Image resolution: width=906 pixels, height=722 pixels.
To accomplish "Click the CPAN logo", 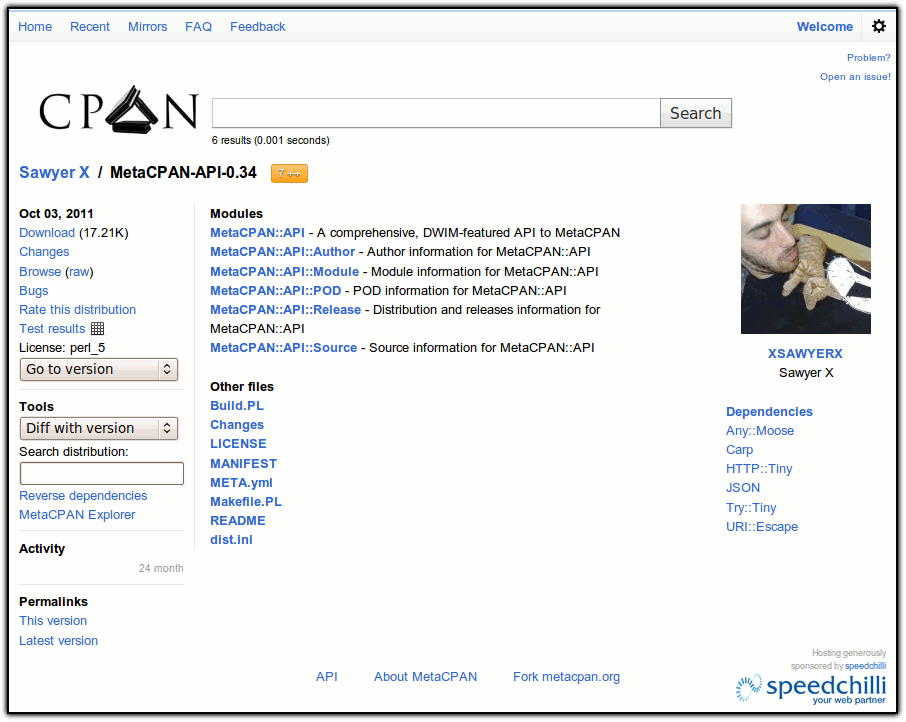I will coord(119,110).
